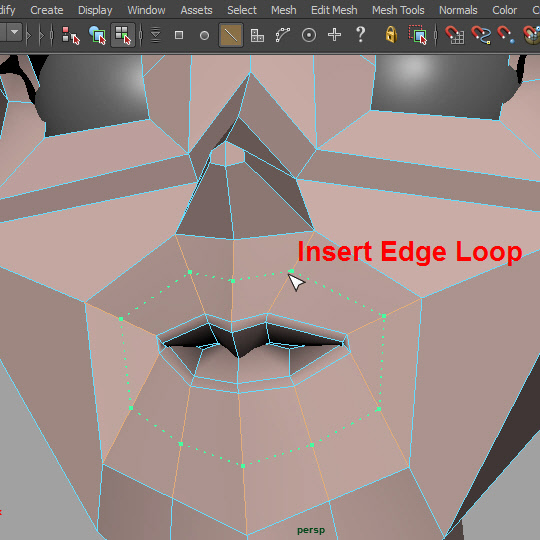The image size is (540, 540).
Task: Enable snap to curves magnet icon
Action: point(480,35)
